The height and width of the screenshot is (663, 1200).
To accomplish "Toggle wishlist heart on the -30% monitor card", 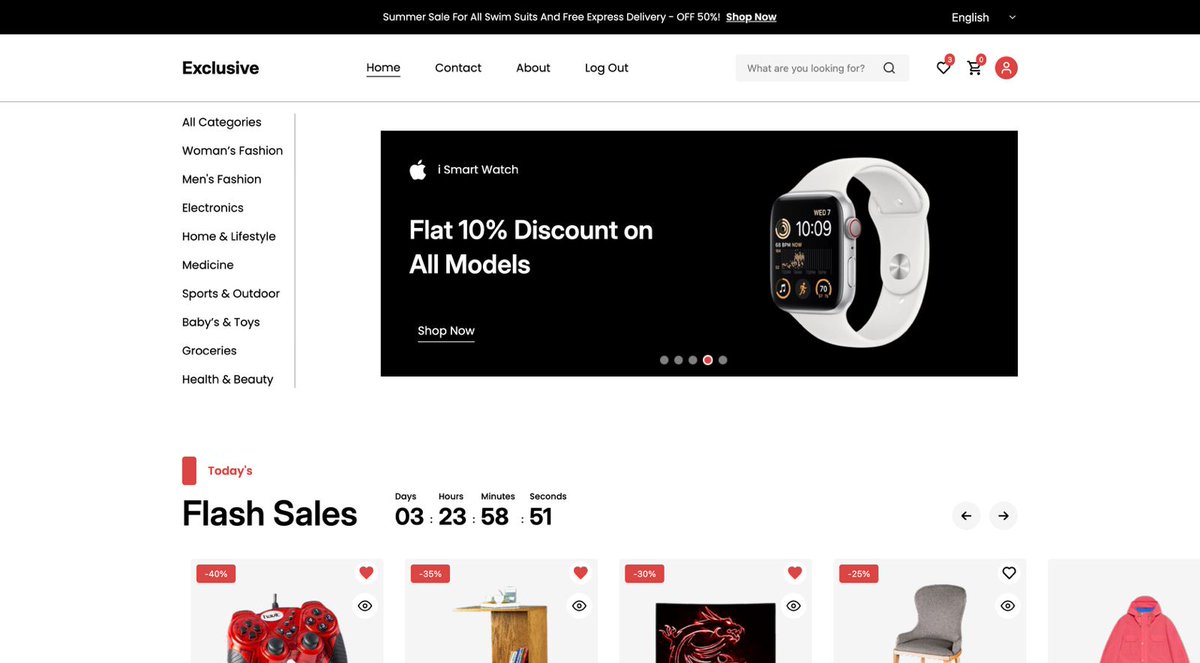I will (794, 573).
